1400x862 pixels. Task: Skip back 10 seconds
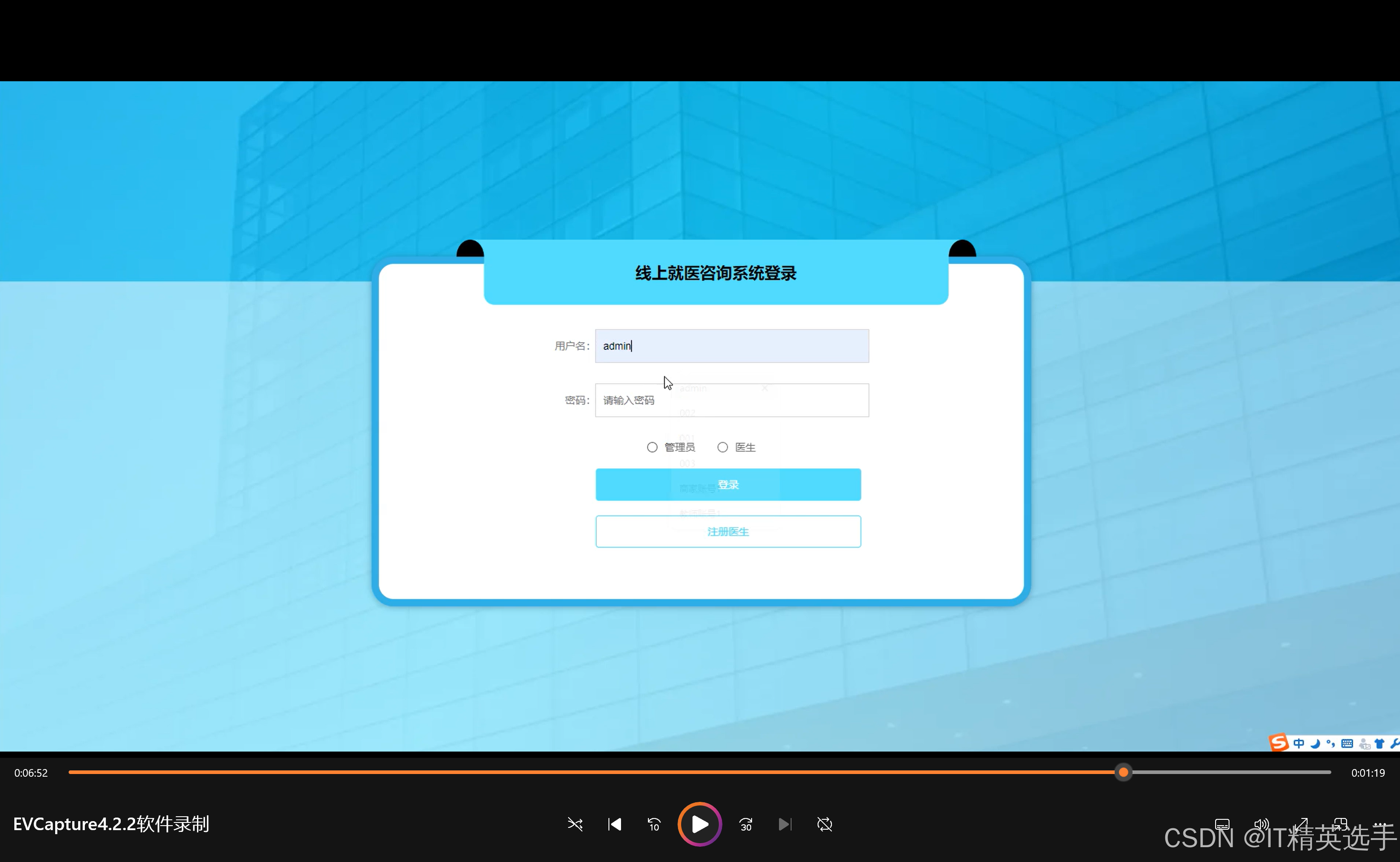(654, 824)
